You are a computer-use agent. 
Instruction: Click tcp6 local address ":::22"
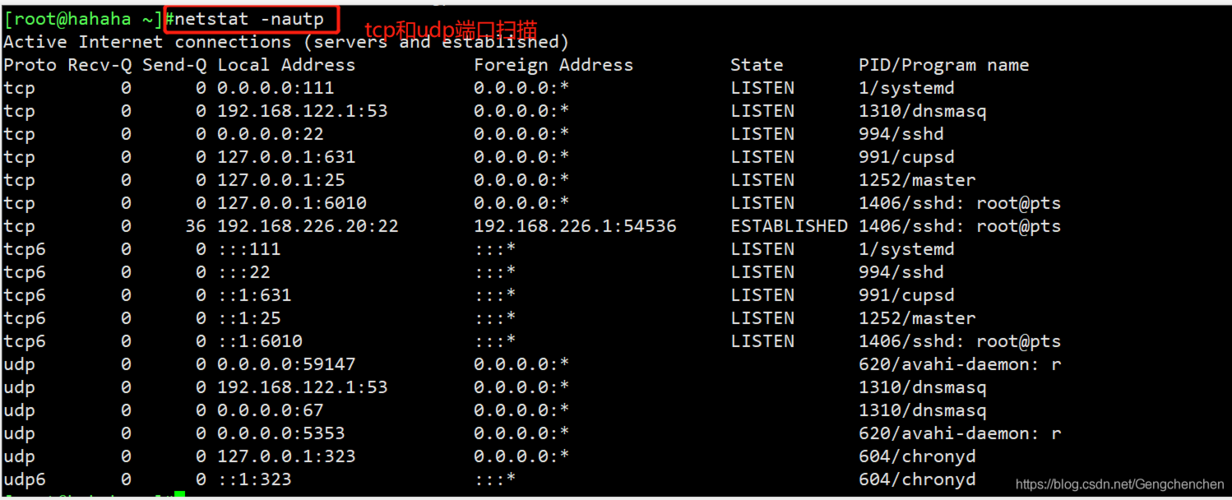[243, 272]
